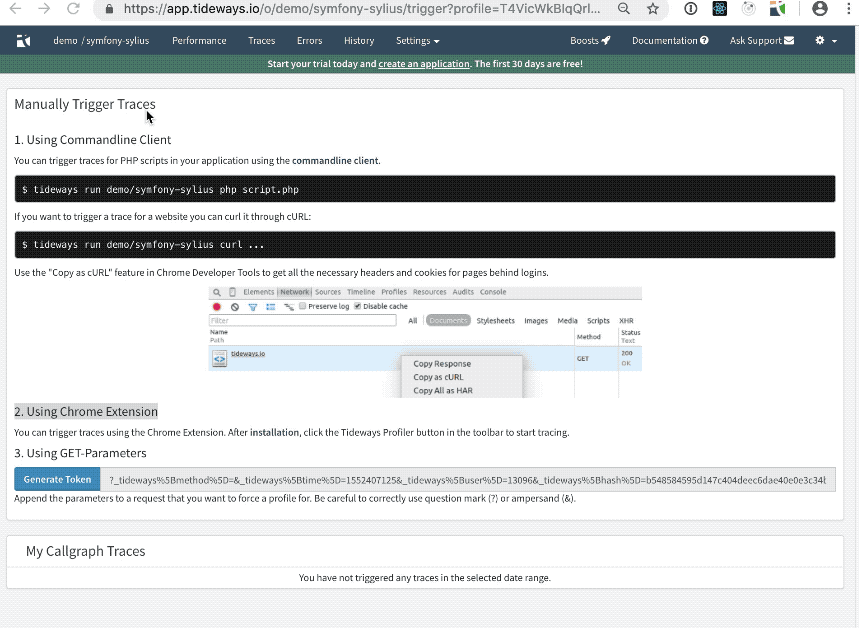Click '1. Using Commandline Client' heading
859x628 pixels.
tap(93, 140)
